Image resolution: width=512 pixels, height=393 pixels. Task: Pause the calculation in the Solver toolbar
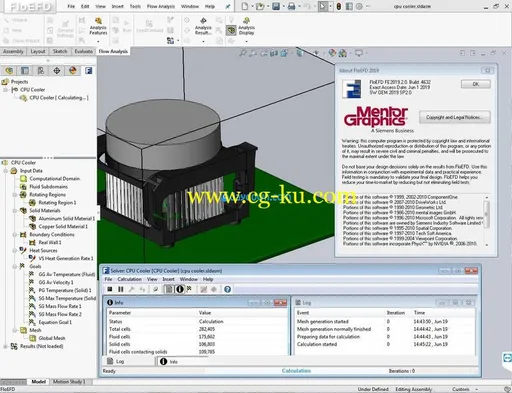pyautogui.click(x=121, y=289)
